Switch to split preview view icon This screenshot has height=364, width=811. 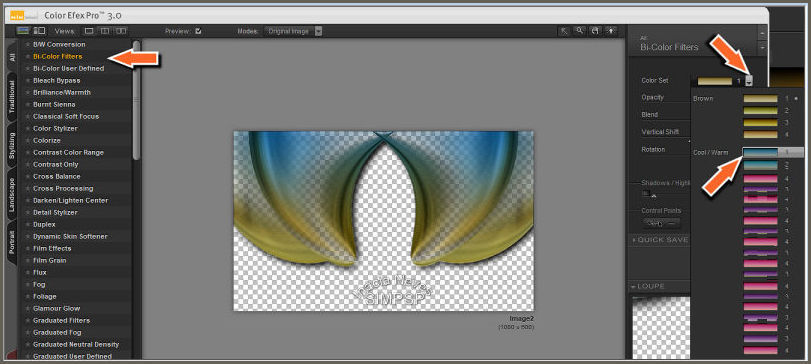[x=105, y=31]
